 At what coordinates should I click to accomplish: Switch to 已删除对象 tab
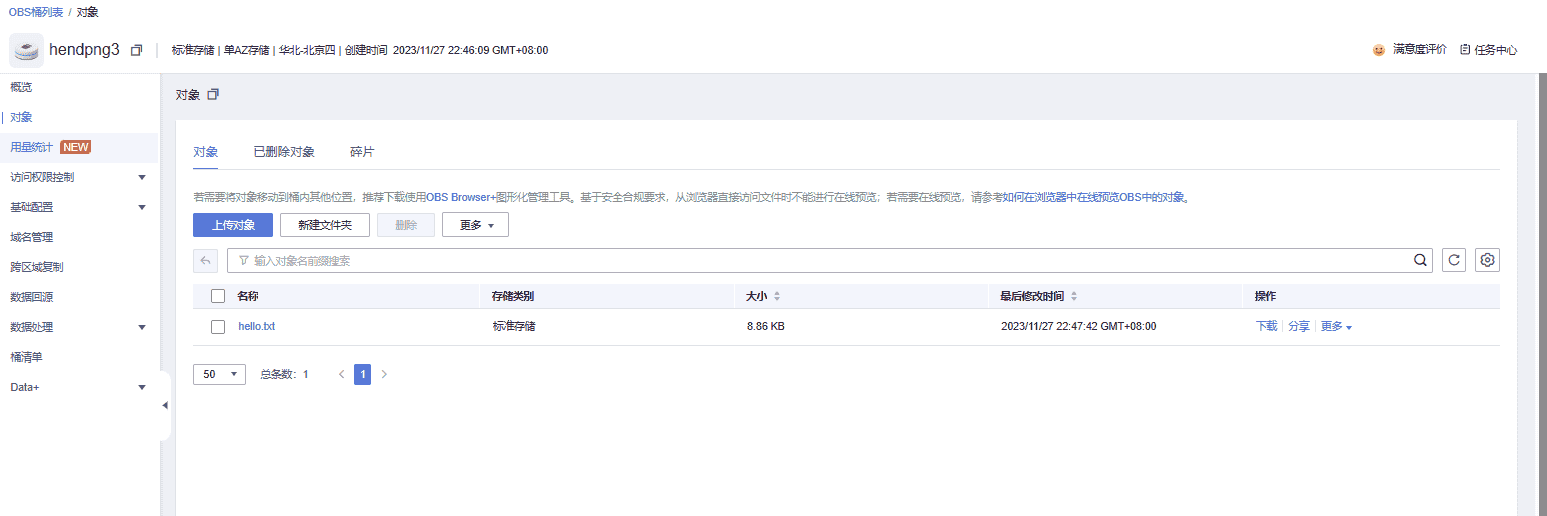click(284, 152)
